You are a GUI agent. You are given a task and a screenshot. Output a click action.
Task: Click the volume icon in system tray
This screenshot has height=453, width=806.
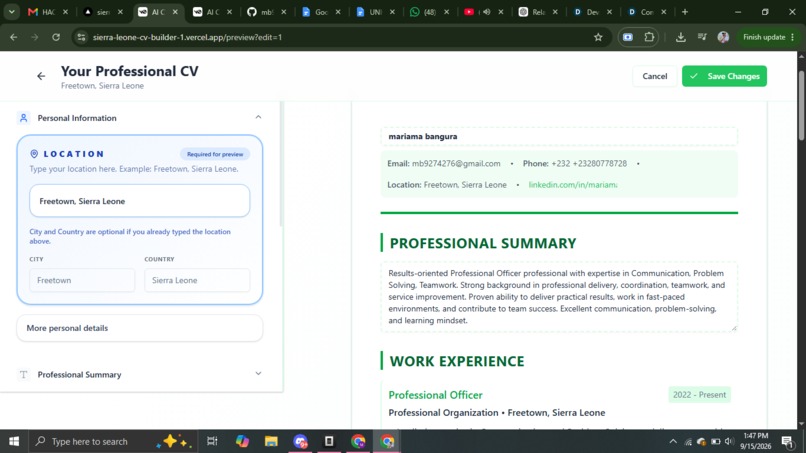pos(729,441)
